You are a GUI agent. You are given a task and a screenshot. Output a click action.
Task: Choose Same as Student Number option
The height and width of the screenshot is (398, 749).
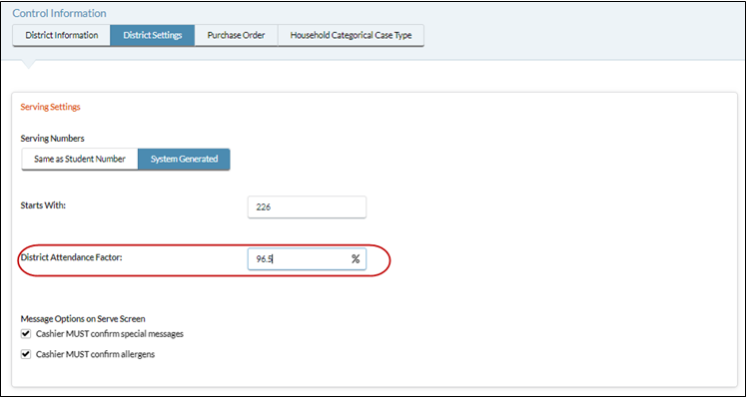point(80,159)
